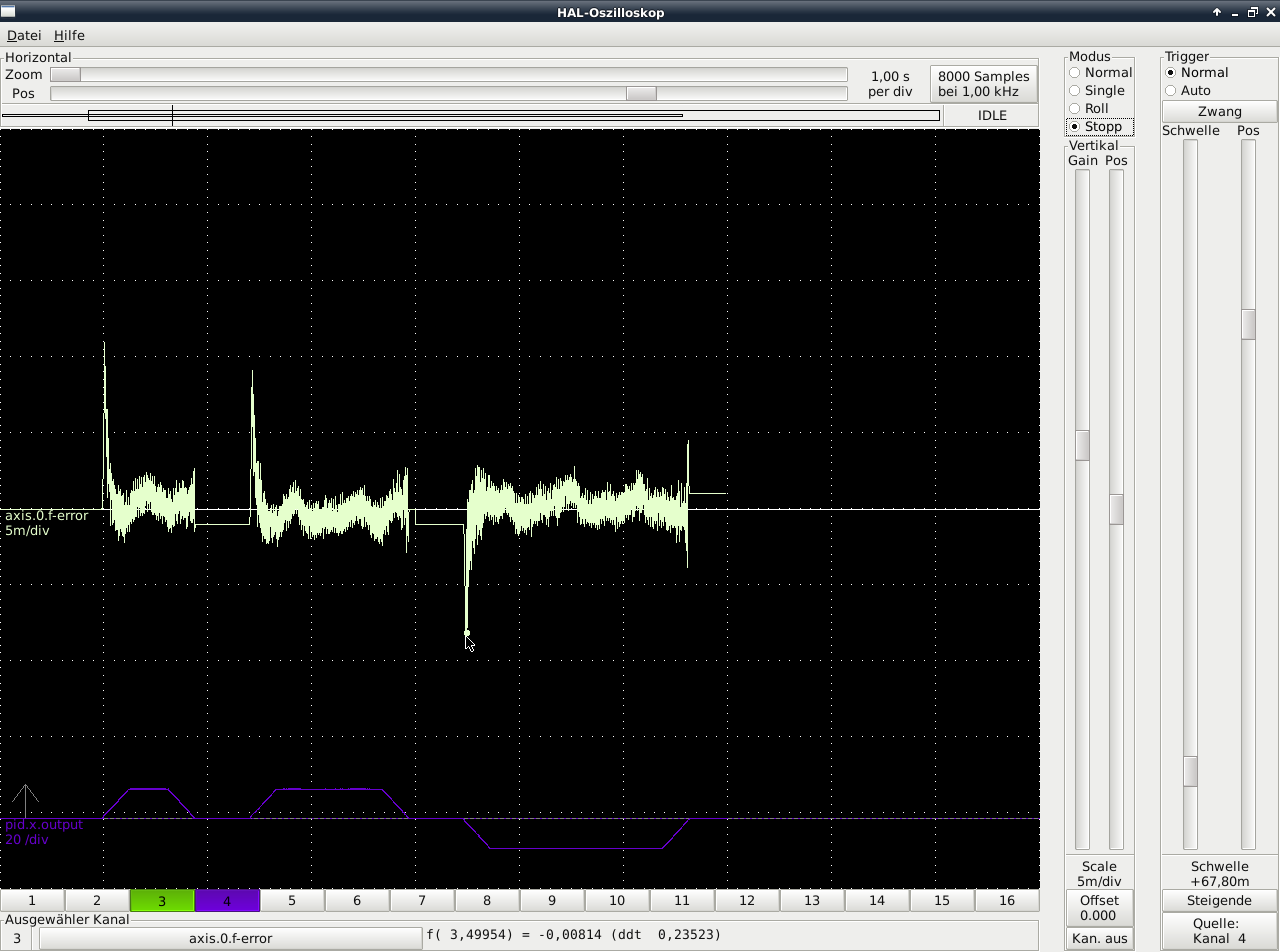1280x952 pixels.
Task: Click the trigger Pos slider handle
Action: [x=1248, y=324]
